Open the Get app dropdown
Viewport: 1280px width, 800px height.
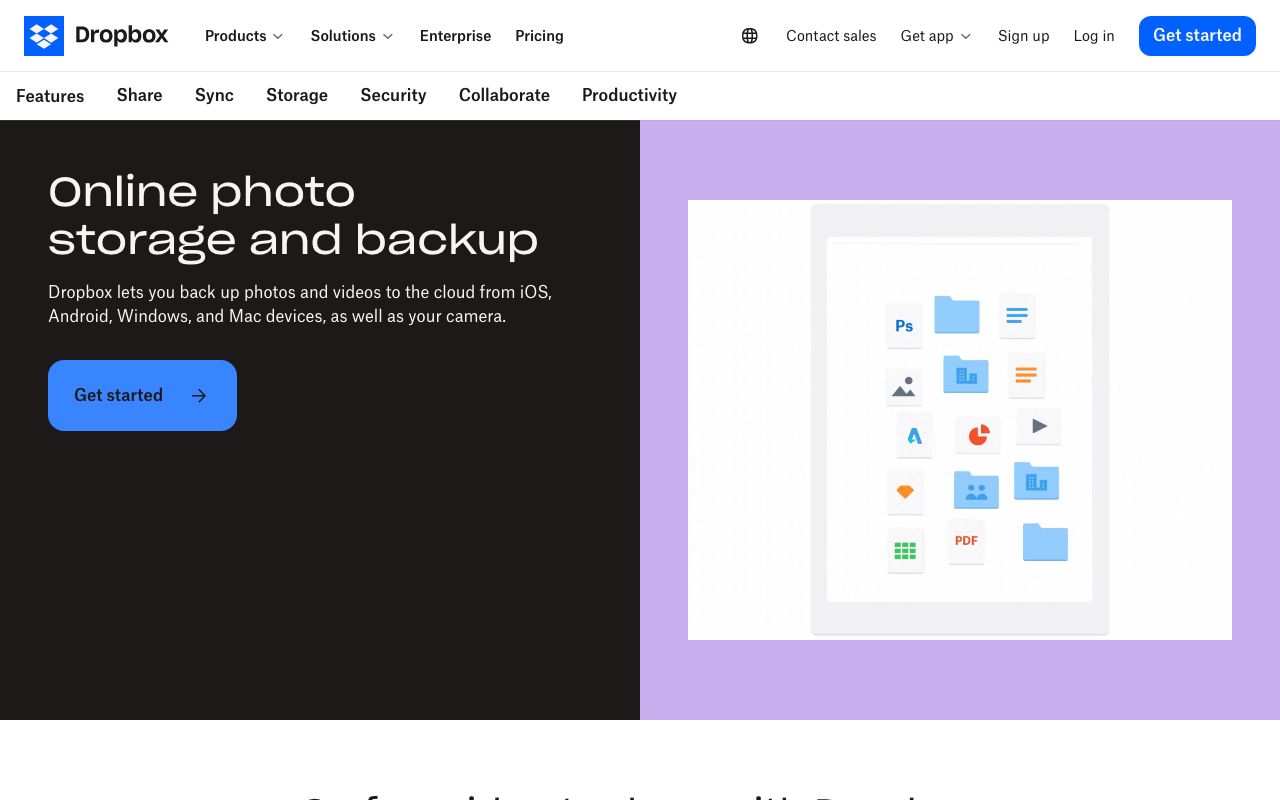click(936, 36)
